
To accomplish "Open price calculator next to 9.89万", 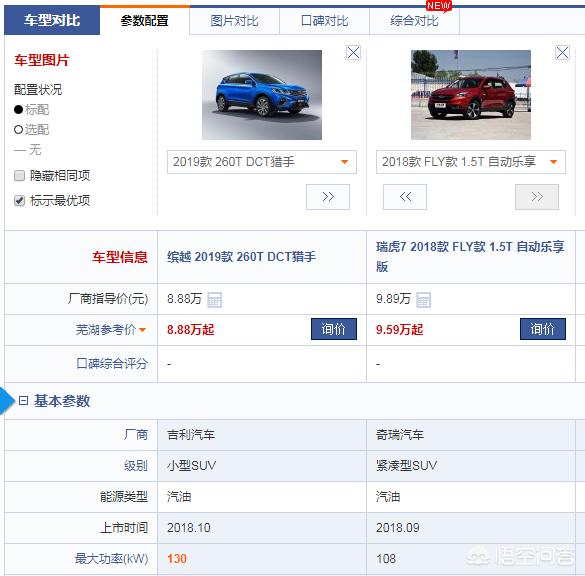I will pos(423,300).
